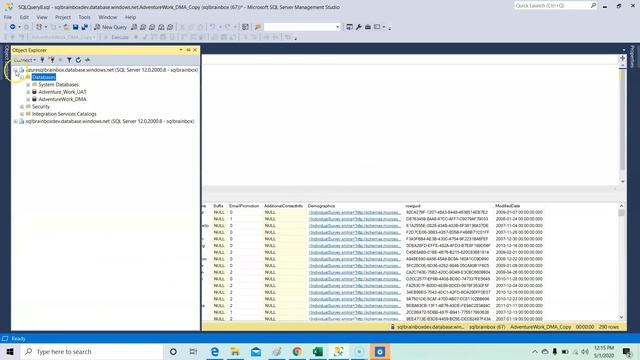Open the View menu
This screenshot has width=640, height=360.
tap(42, 17)
